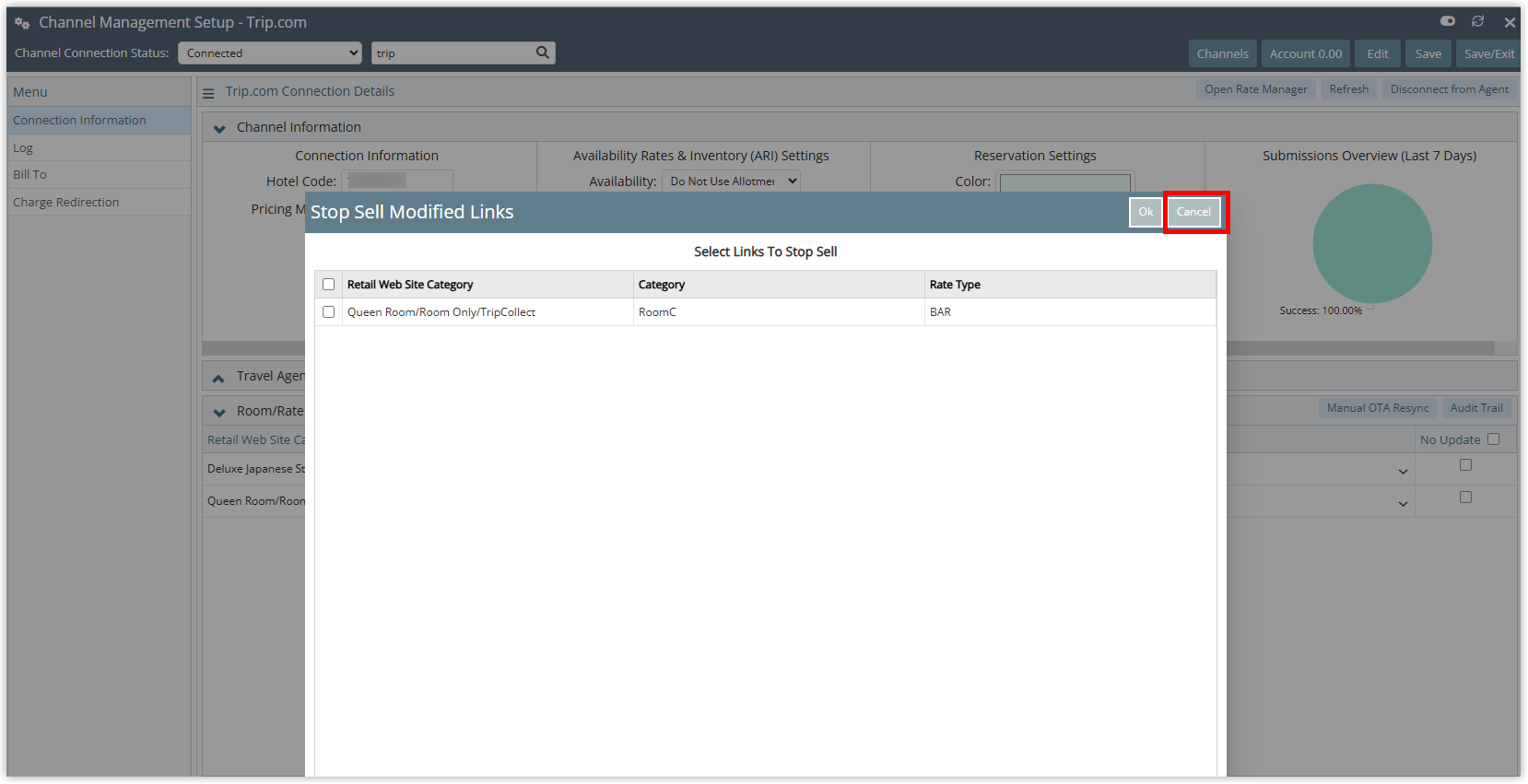The width and height of the screenshot is (1528, 784).
Task: Click Ok in Stop Sell Modified Links dialog
Action: (x=1146, y=212)
